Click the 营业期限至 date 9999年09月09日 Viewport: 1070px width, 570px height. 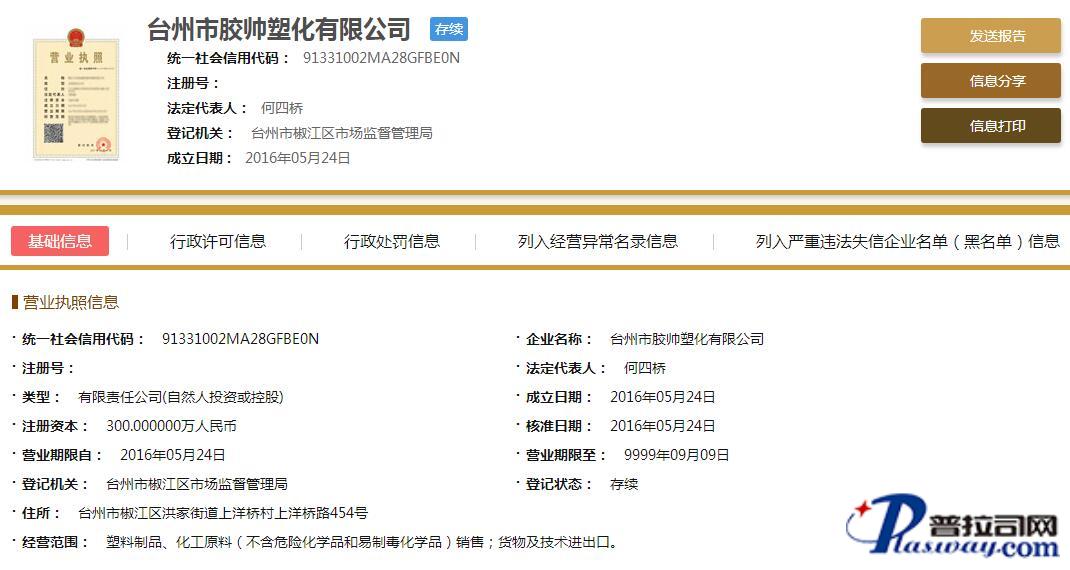676,455
